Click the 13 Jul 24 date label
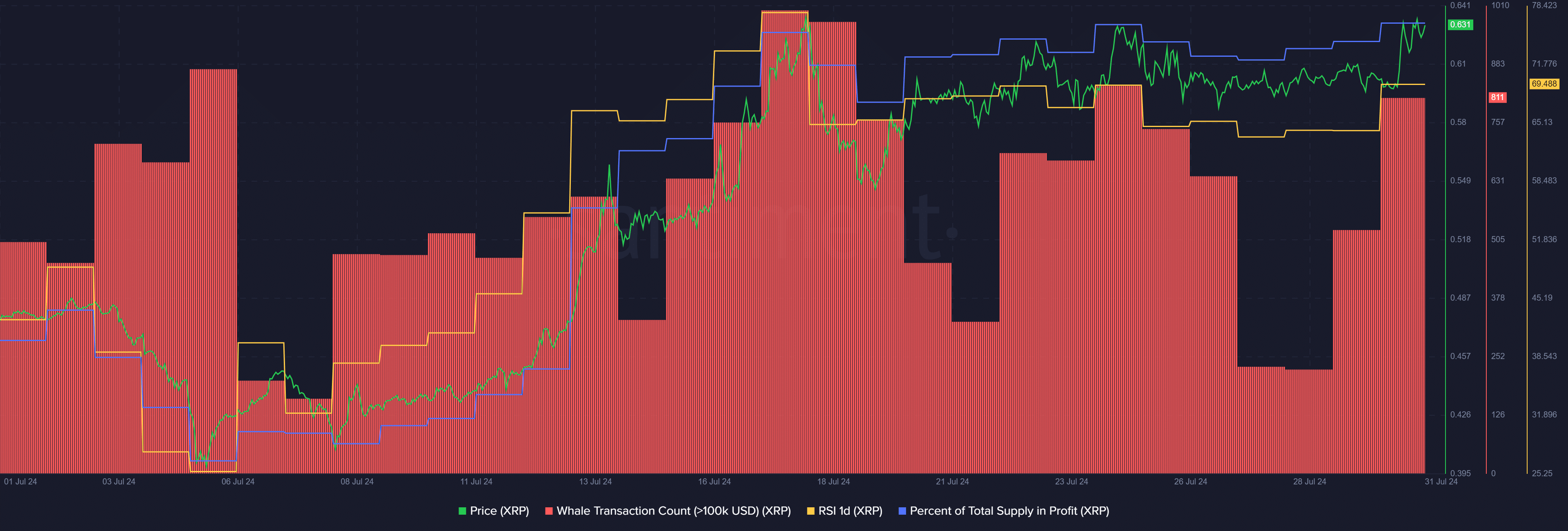 click(595, 482)
